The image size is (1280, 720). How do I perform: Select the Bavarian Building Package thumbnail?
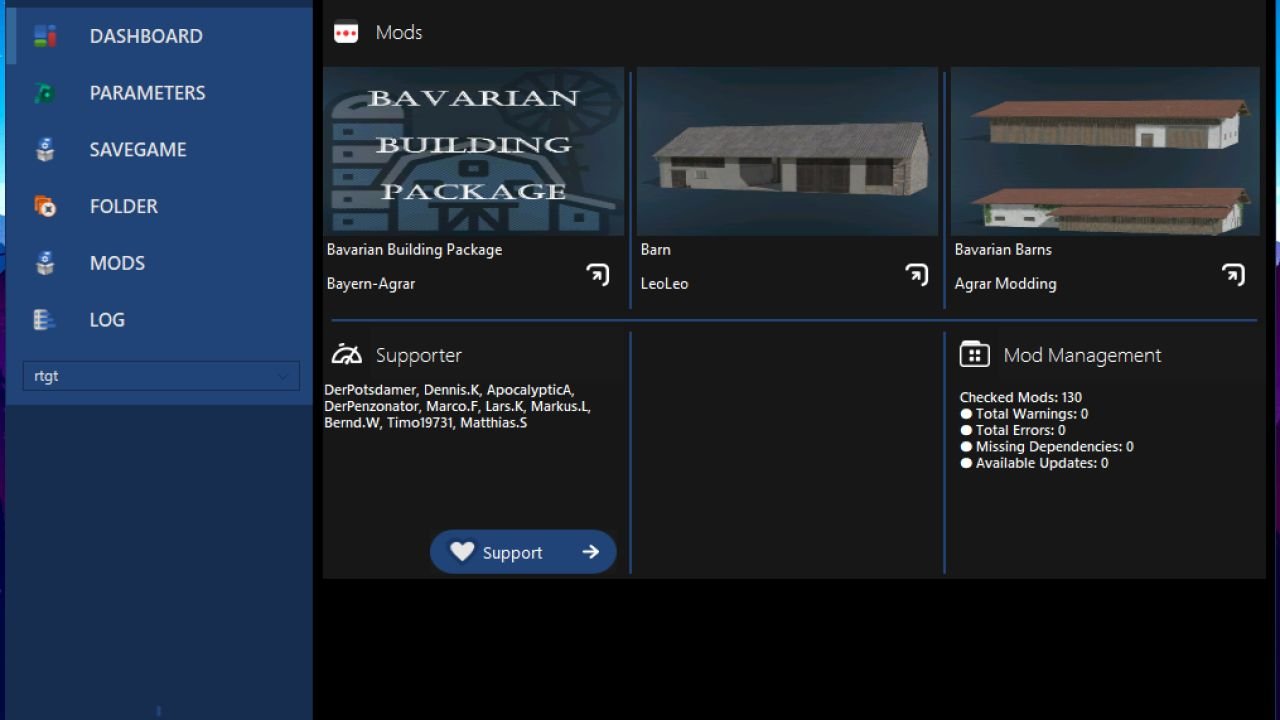click(474, 152)
